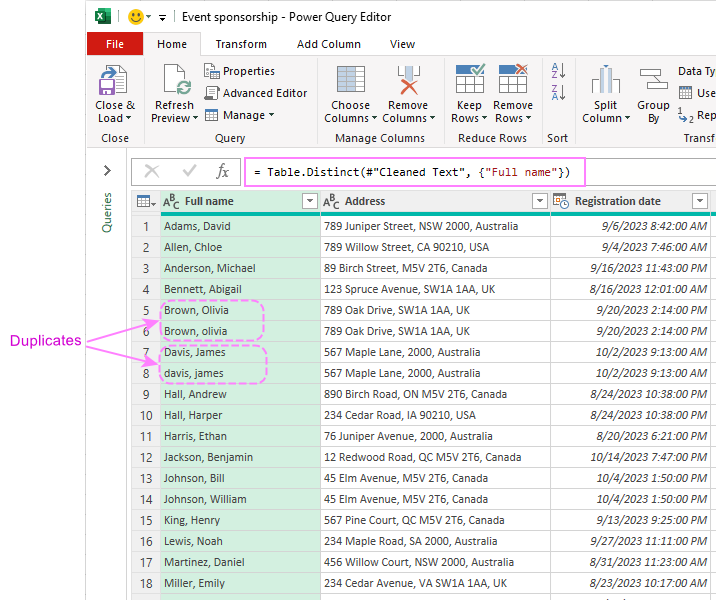Click the Address data type icon
The height and width of the screenshot is (600, 716).
tap(331, 201)
